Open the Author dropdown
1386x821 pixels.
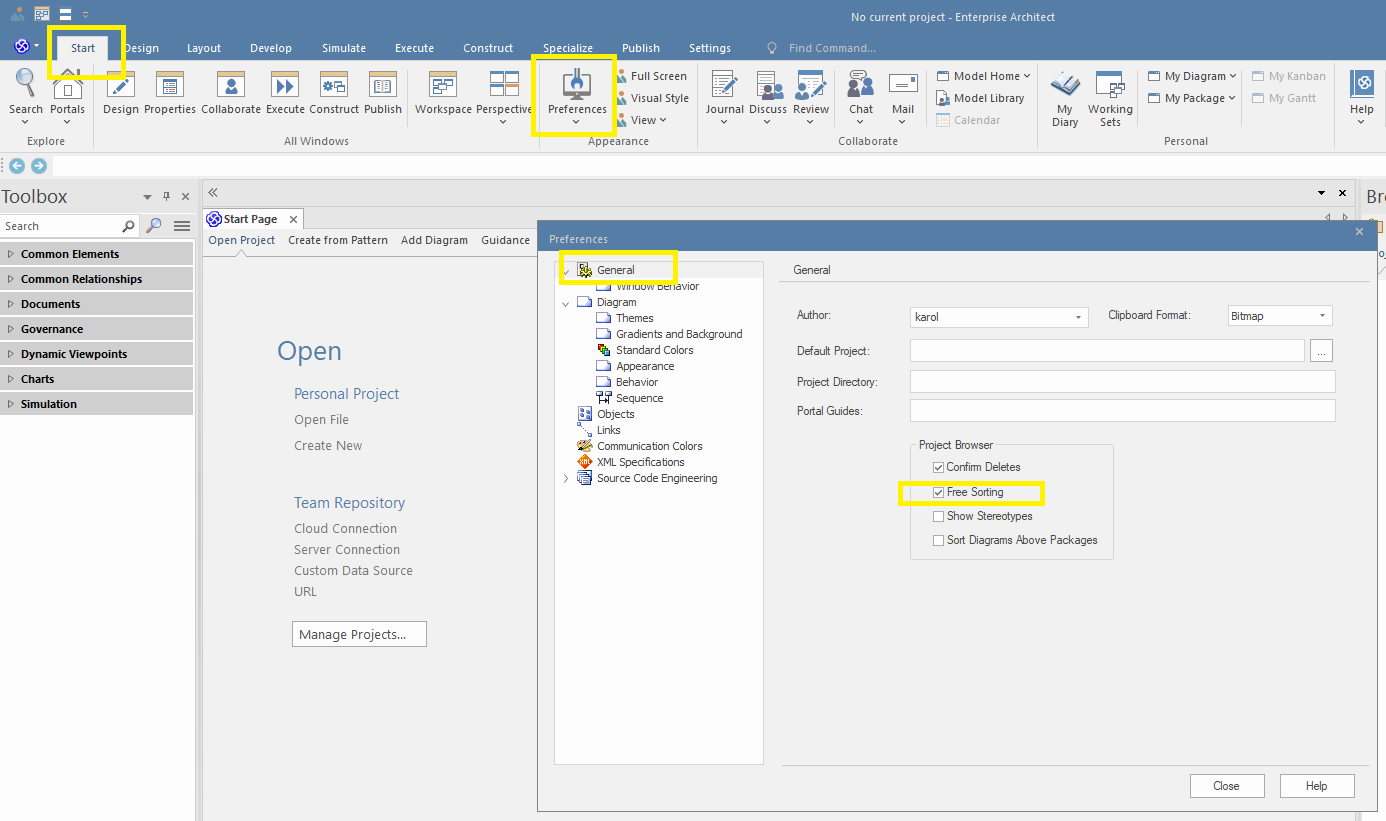click(x=1079, y=317)
